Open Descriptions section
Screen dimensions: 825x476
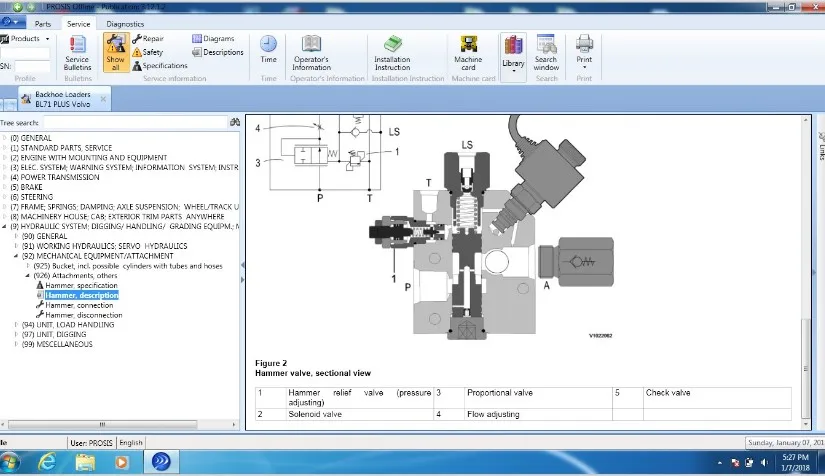pyautogui.click(x=218, y=52)
